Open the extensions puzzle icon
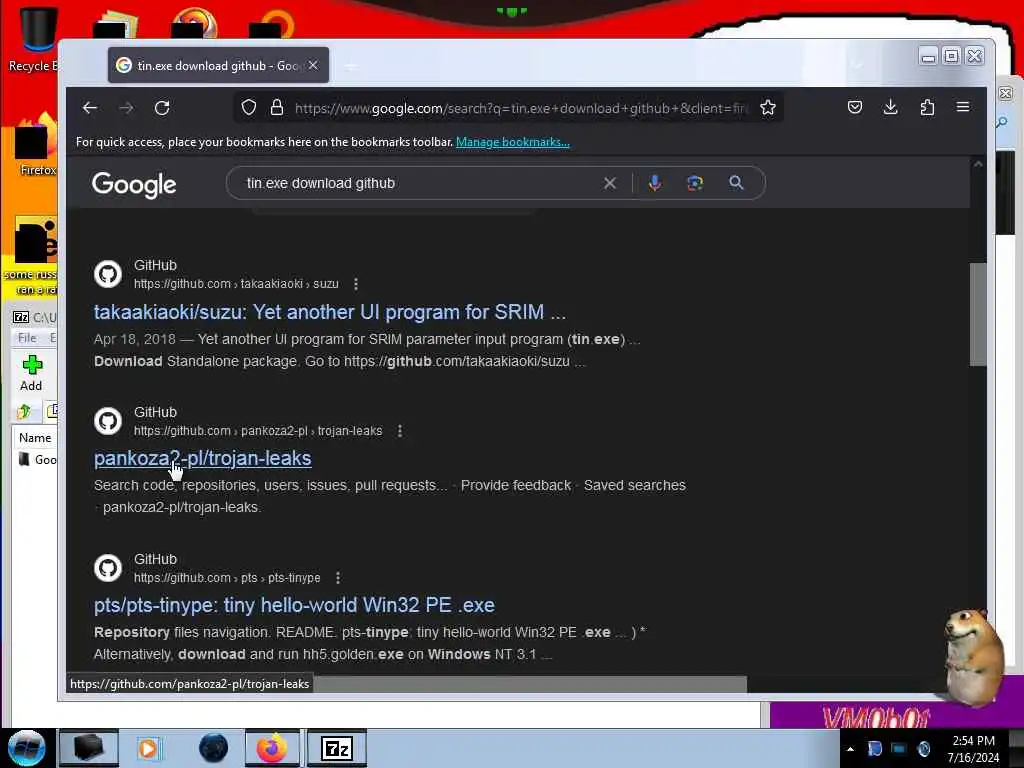The width and height of the screenshot is (1024, 768). [927, 107]
